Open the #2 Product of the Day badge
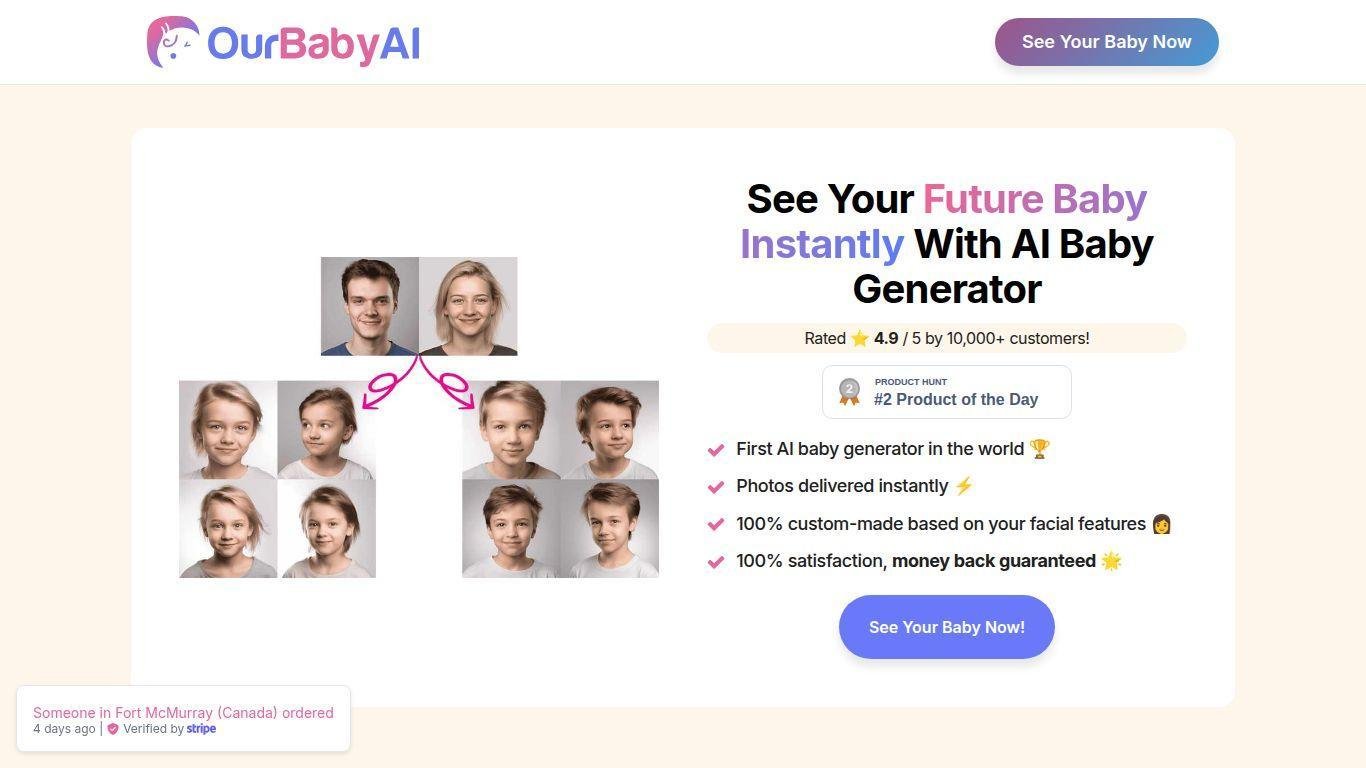The height and width of the screenshot is (768, 1366). click(946, 391)
